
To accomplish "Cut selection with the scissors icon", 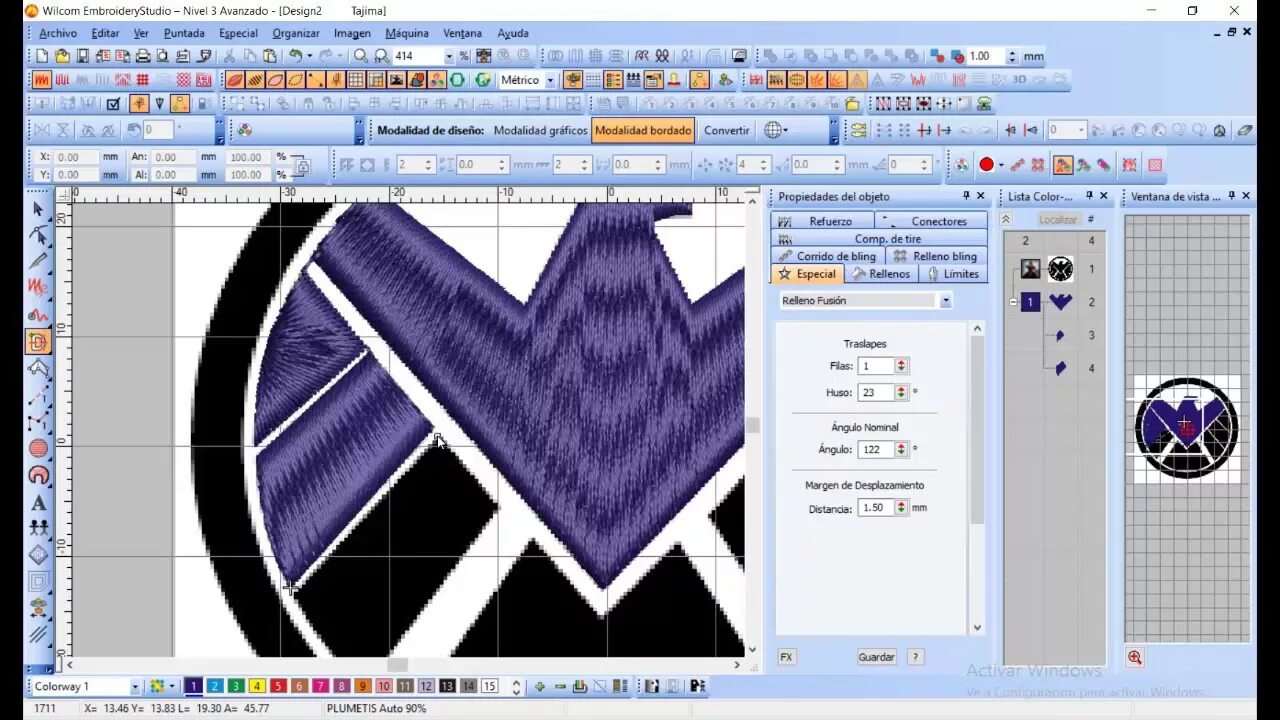I will coord(229,57).
